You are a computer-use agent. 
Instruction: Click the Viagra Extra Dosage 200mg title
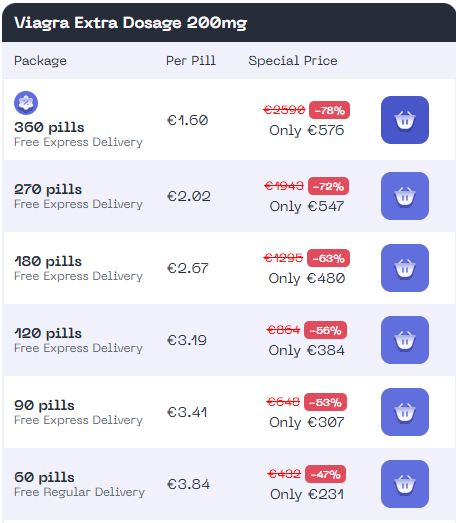coord(130,23)
